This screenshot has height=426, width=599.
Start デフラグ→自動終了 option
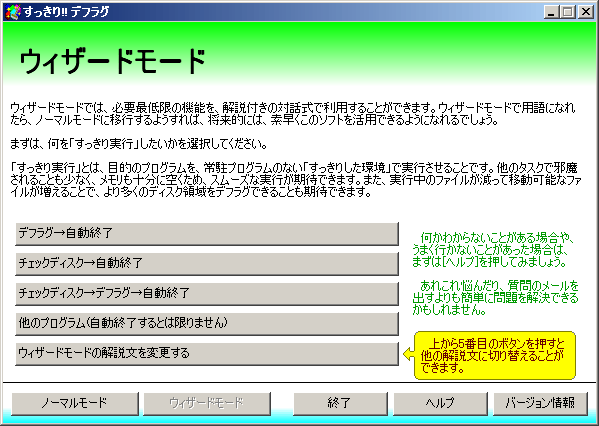pos(207,233)
